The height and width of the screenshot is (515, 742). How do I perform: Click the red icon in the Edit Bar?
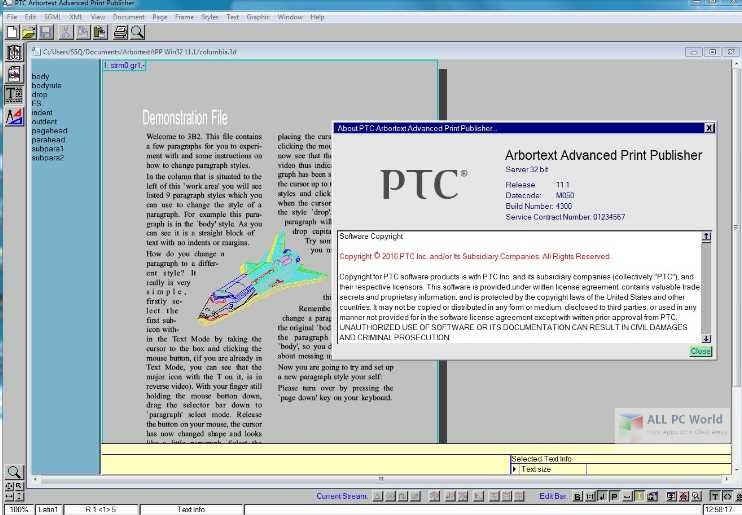point(684,497)
